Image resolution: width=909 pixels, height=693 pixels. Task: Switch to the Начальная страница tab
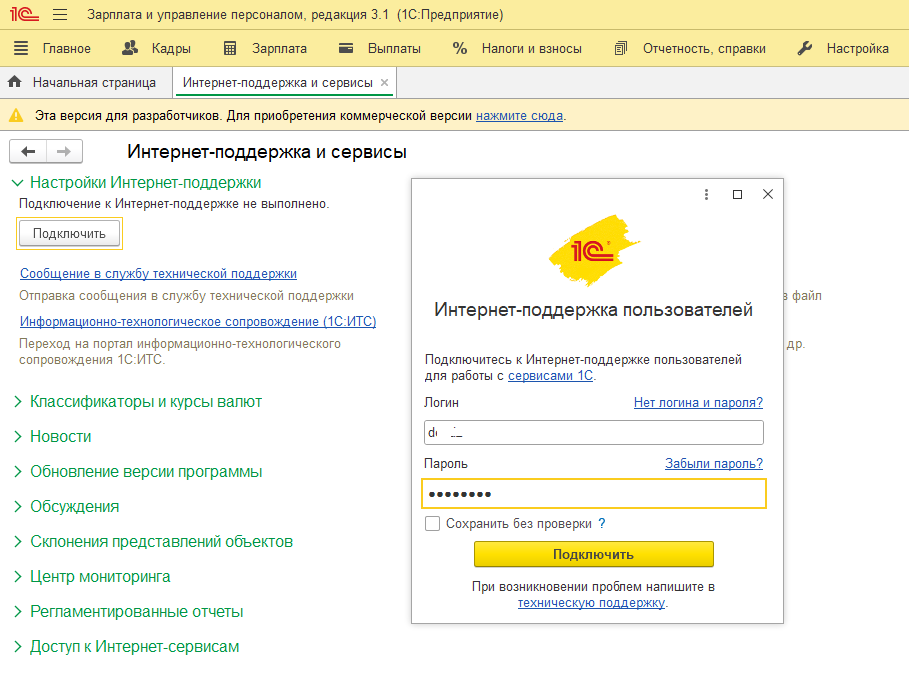86,82
